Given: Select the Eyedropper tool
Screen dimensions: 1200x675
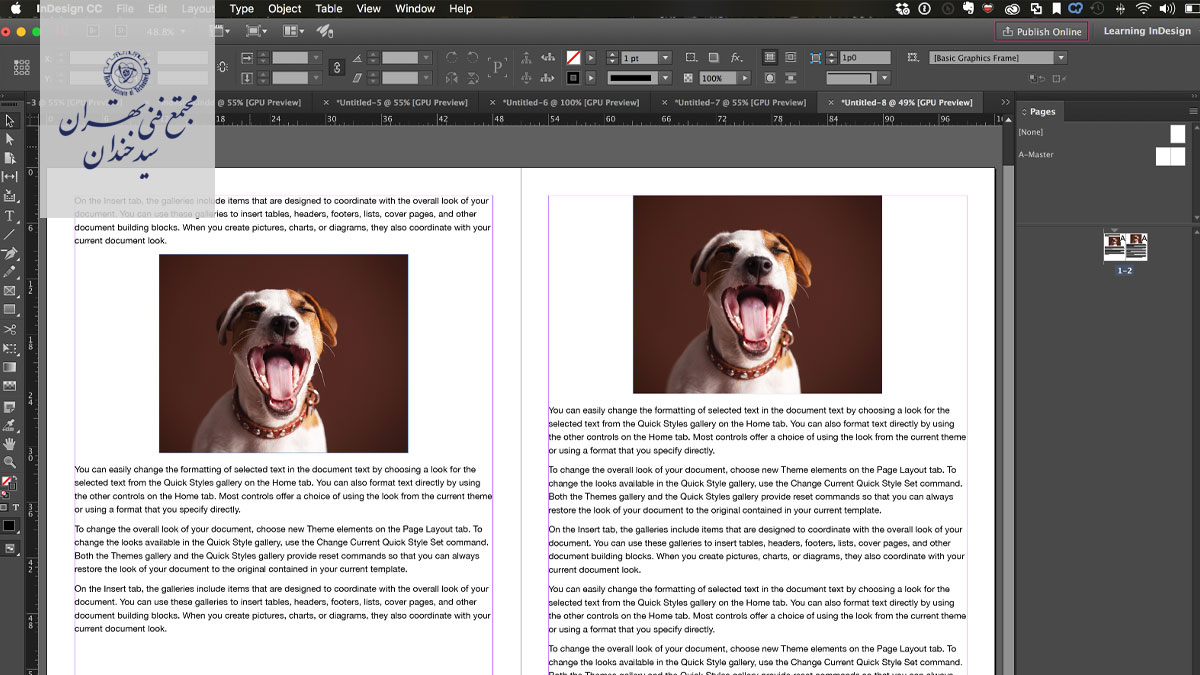Looking at the screenshot, I should [x=10, y=425].
